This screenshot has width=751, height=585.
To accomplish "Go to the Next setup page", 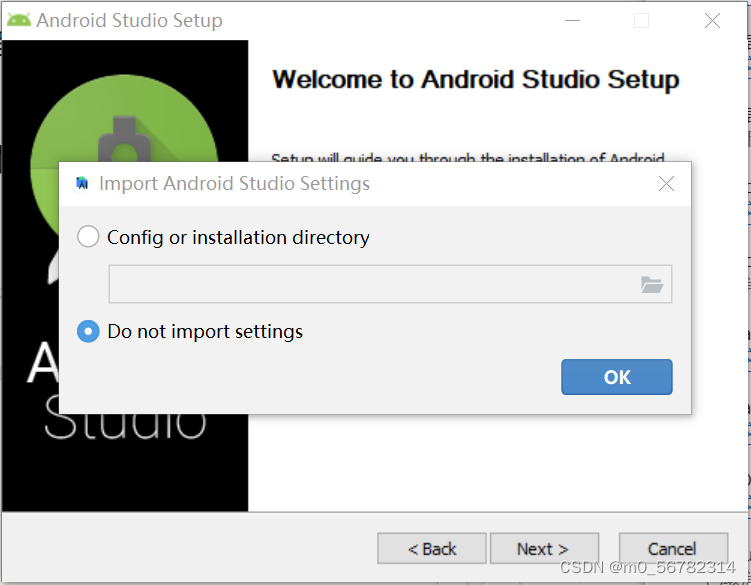I will point(544,548).
